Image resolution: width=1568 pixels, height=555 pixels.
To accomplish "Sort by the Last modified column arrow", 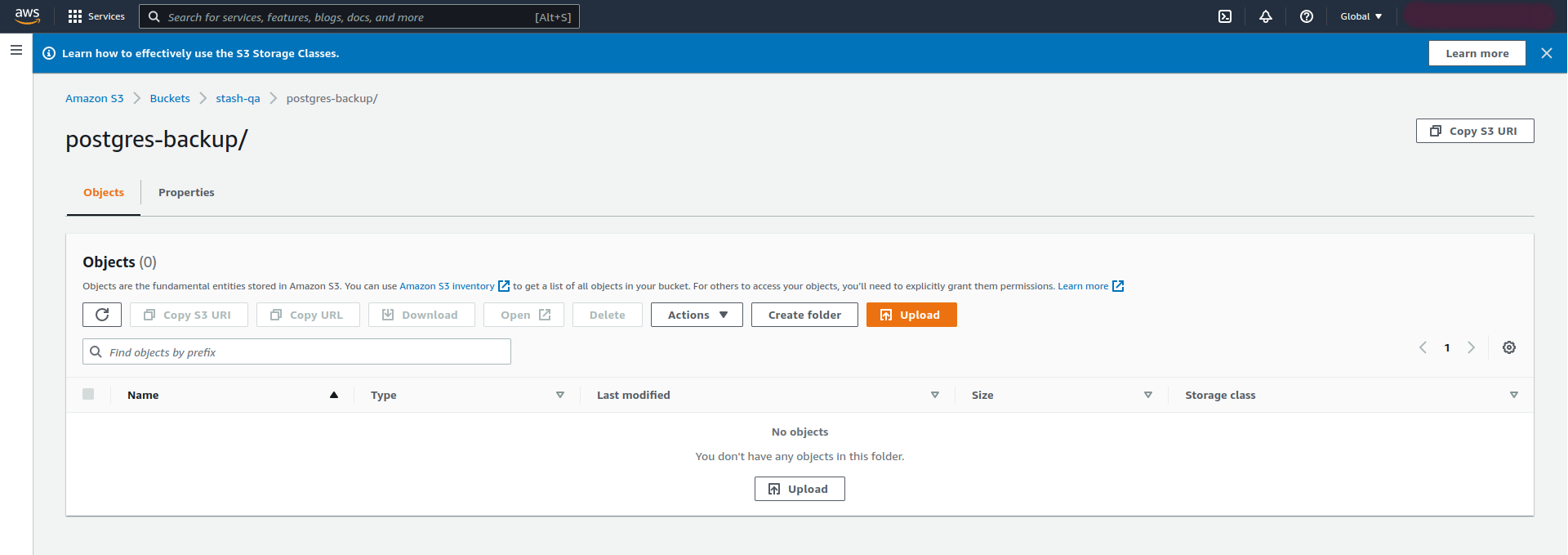I will click(x=935, y=395).
